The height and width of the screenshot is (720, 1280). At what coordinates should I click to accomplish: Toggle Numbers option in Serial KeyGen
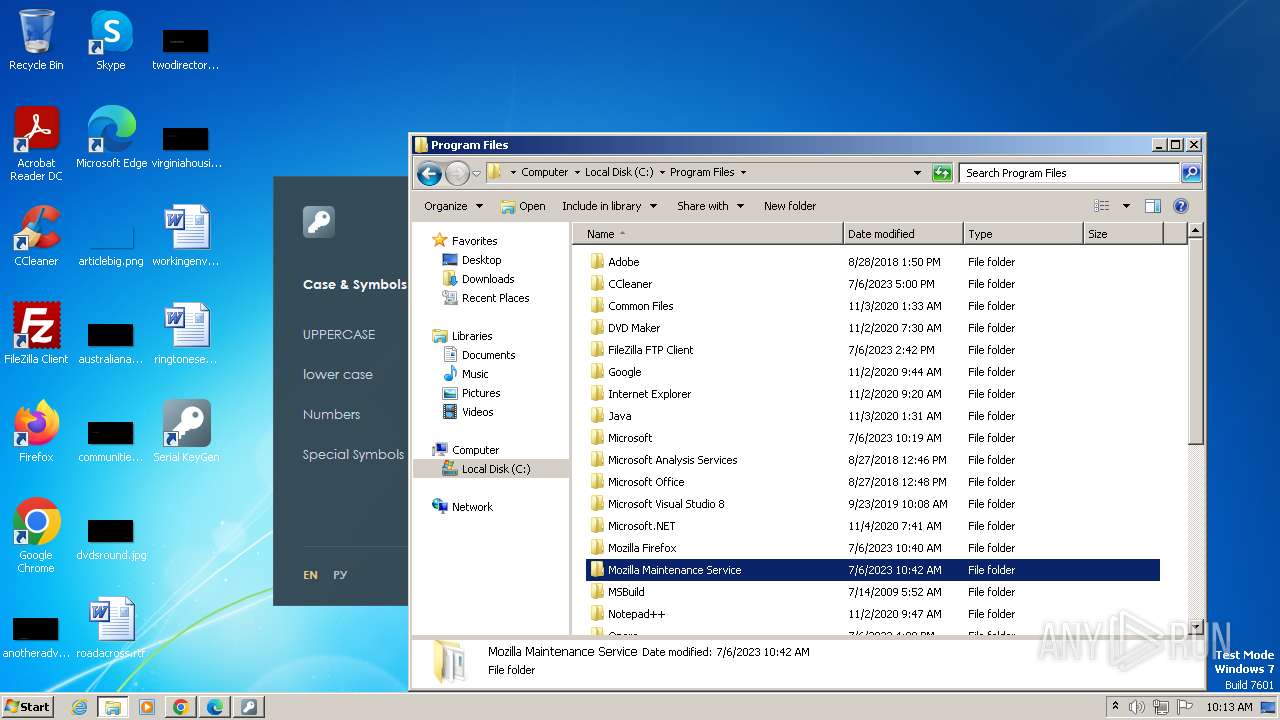331,415
